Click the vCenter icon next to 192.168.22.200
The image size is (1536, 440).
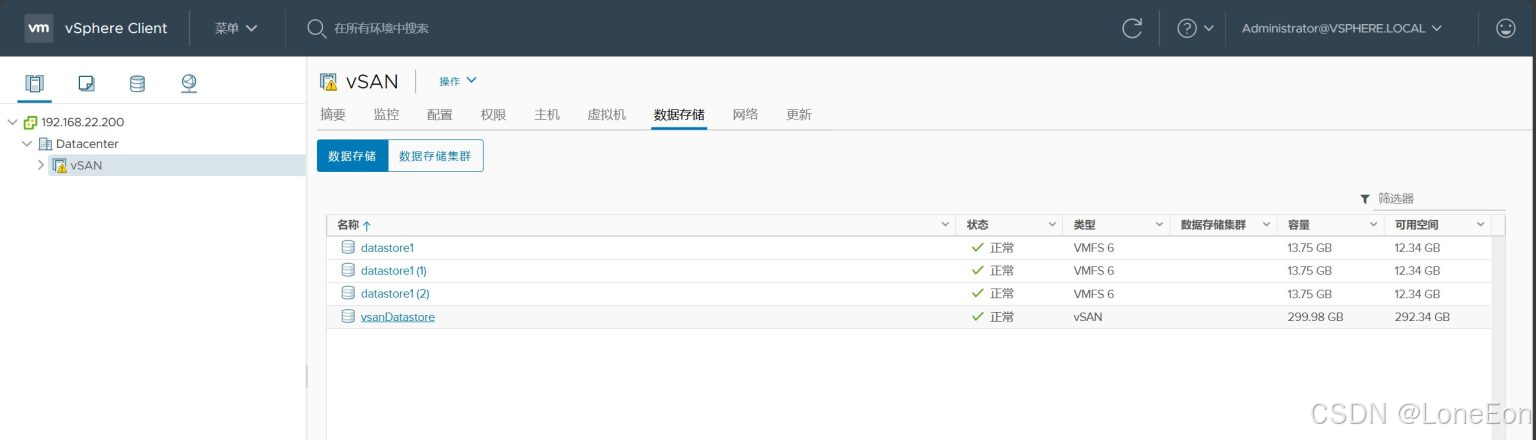[x=30, y=122]
